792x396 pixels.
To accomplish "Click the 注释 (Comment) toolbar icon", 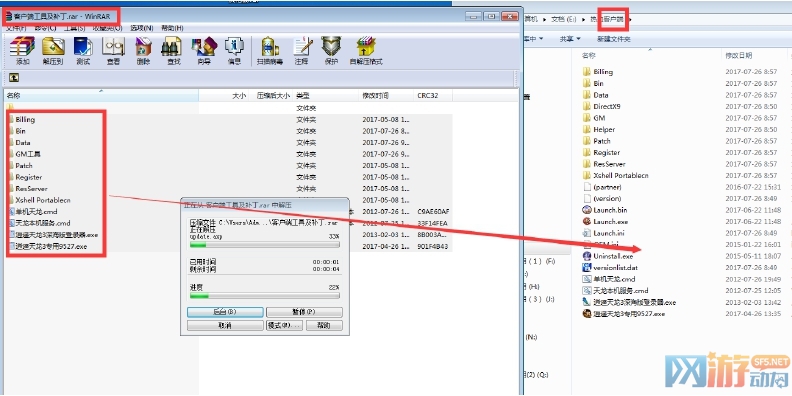I will pos(302,51).
